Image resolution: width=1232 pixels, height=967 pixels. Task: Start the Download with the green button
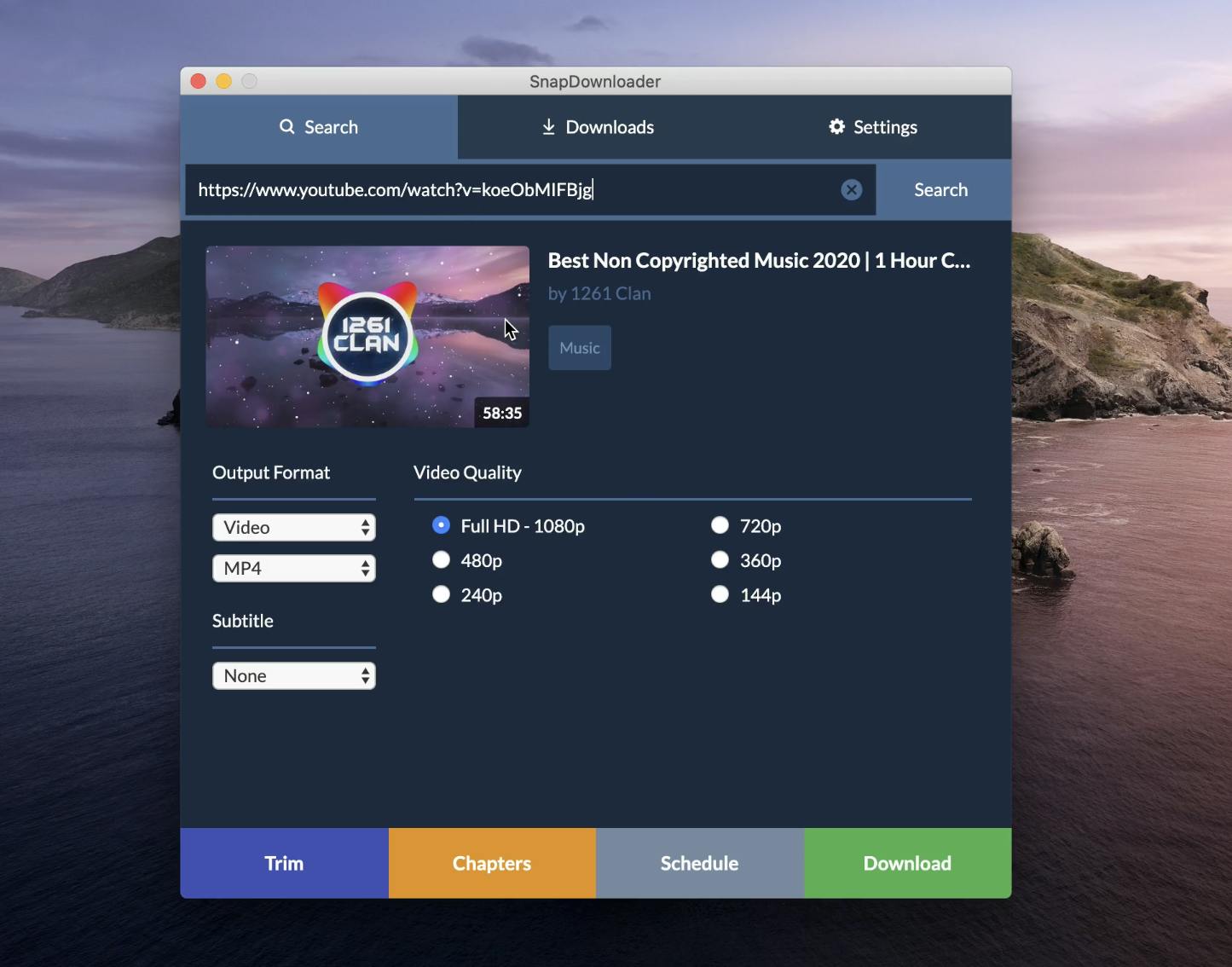(x=907, y=863)
